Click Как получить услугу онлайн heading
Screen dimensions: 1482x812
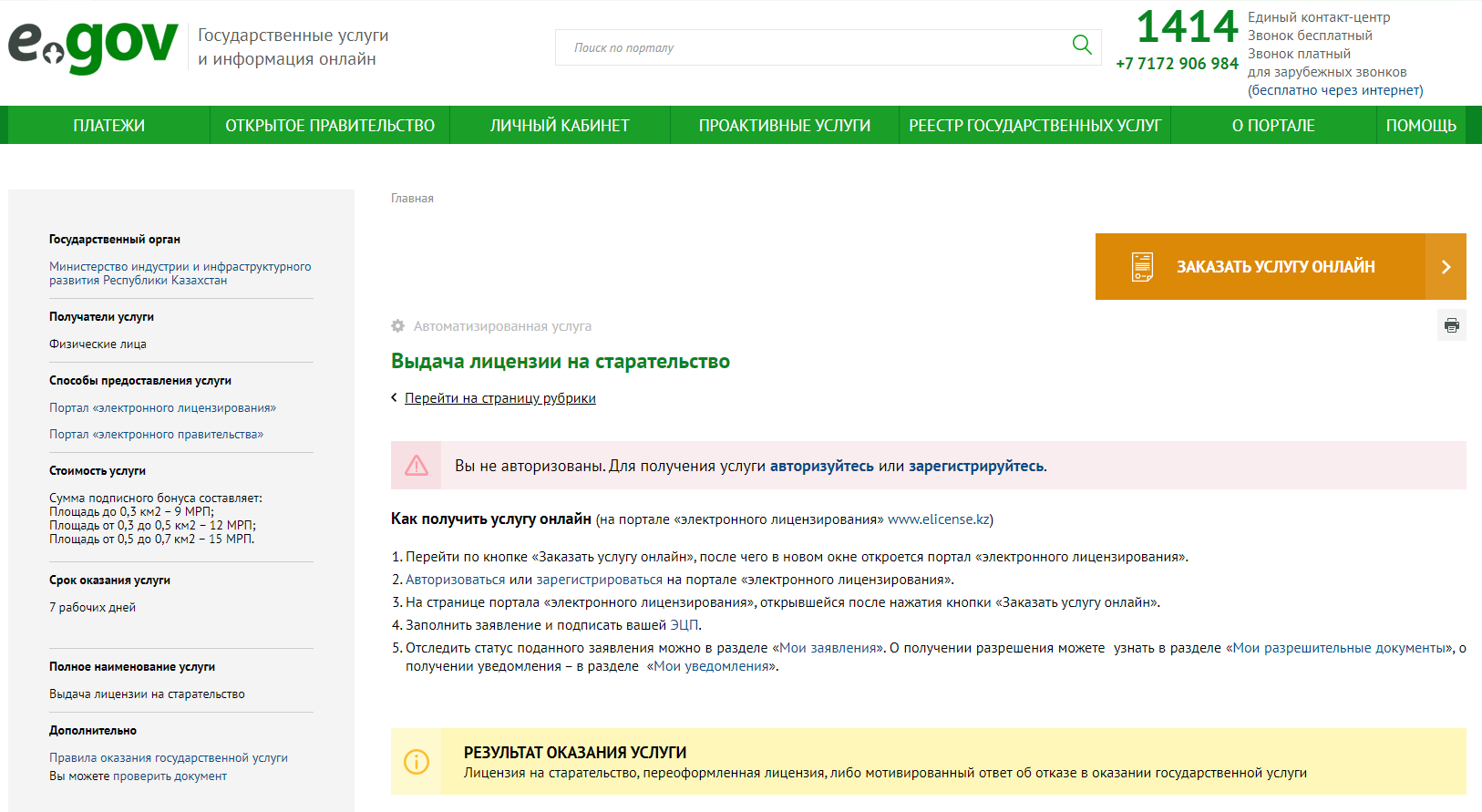[x=491, y=519]
